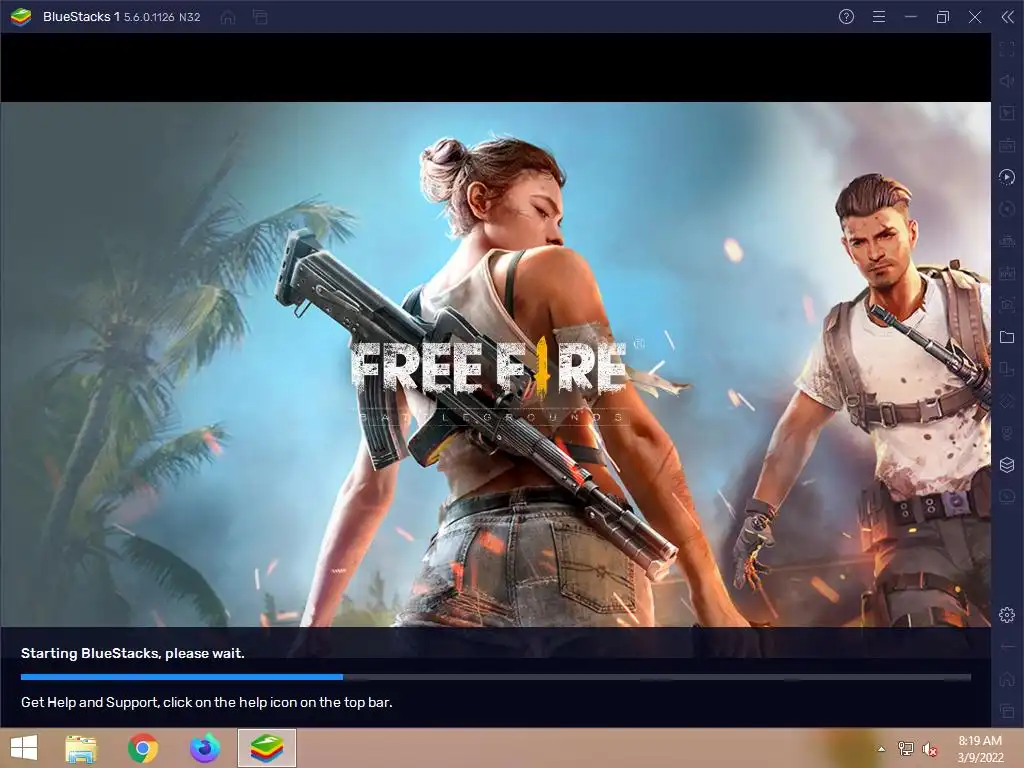
Task: Click the location pin icon in the side toolbar
Action: pyautogui.click(x=1007, y=433)
